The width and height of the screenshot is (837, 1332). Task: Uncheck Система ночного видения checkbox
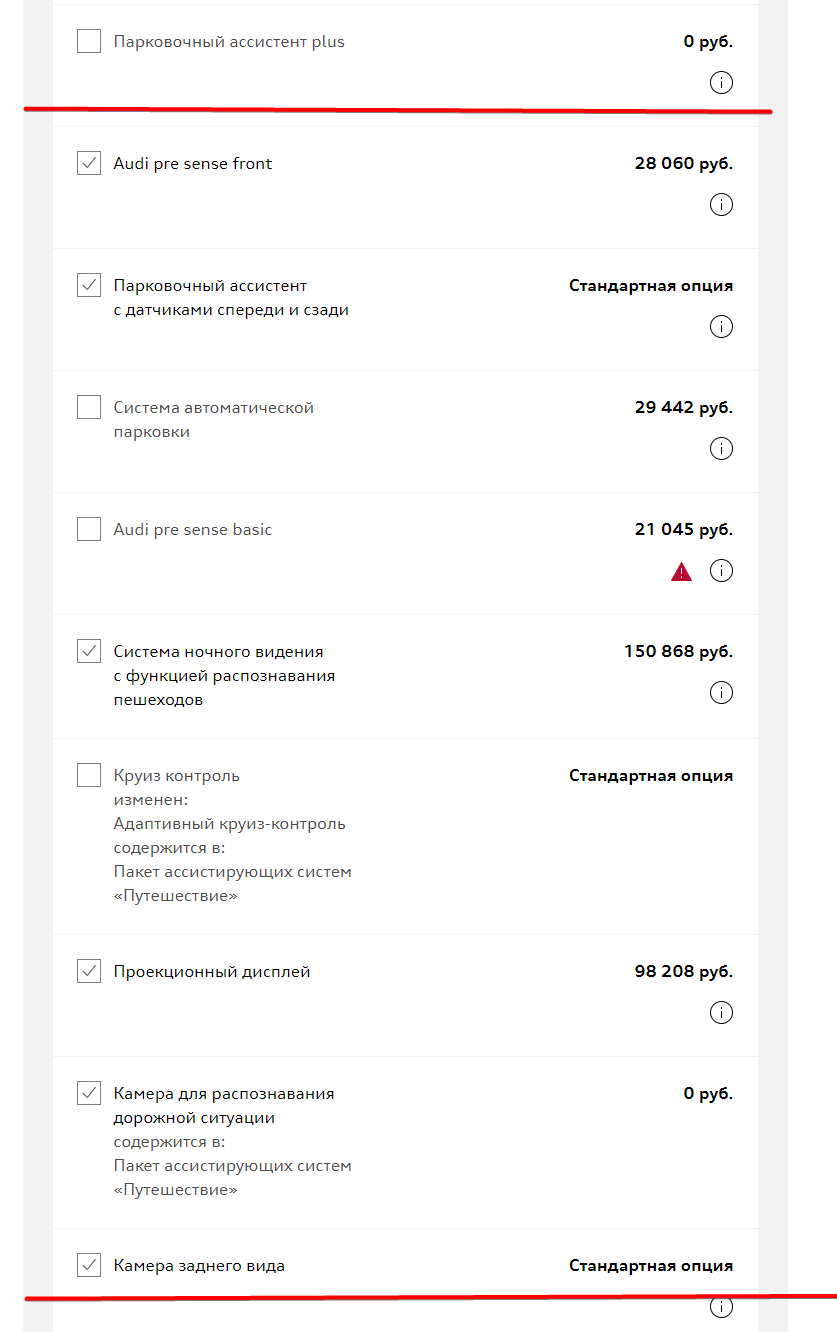point(89,652)
